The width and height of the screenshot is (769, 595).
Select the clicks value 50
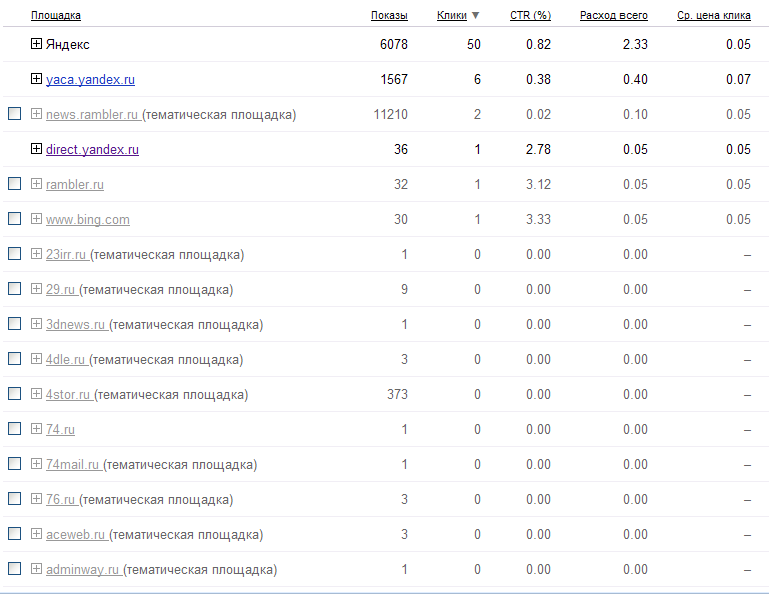[x=474, y=45]
